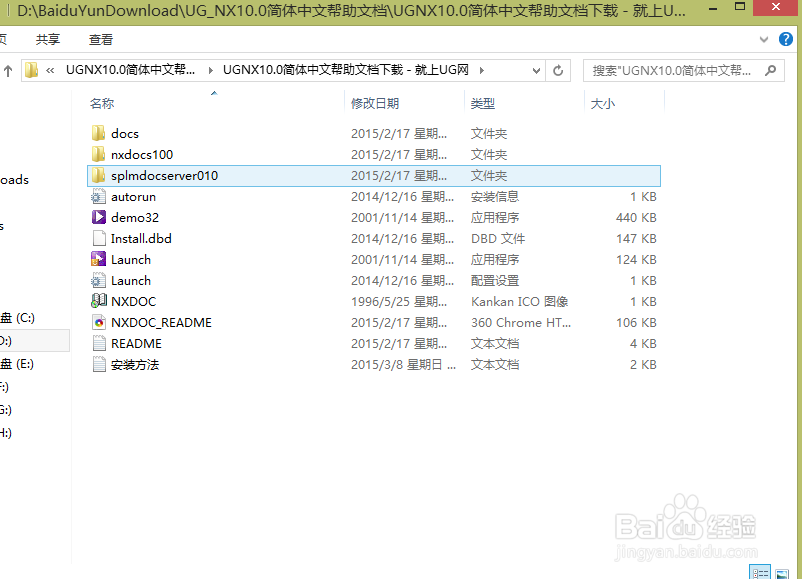Navigate to UGNX10.0简体中文帮... breadcrumb segment
The width and height of the screenshot is (802, 579).
tap(130, 70)
